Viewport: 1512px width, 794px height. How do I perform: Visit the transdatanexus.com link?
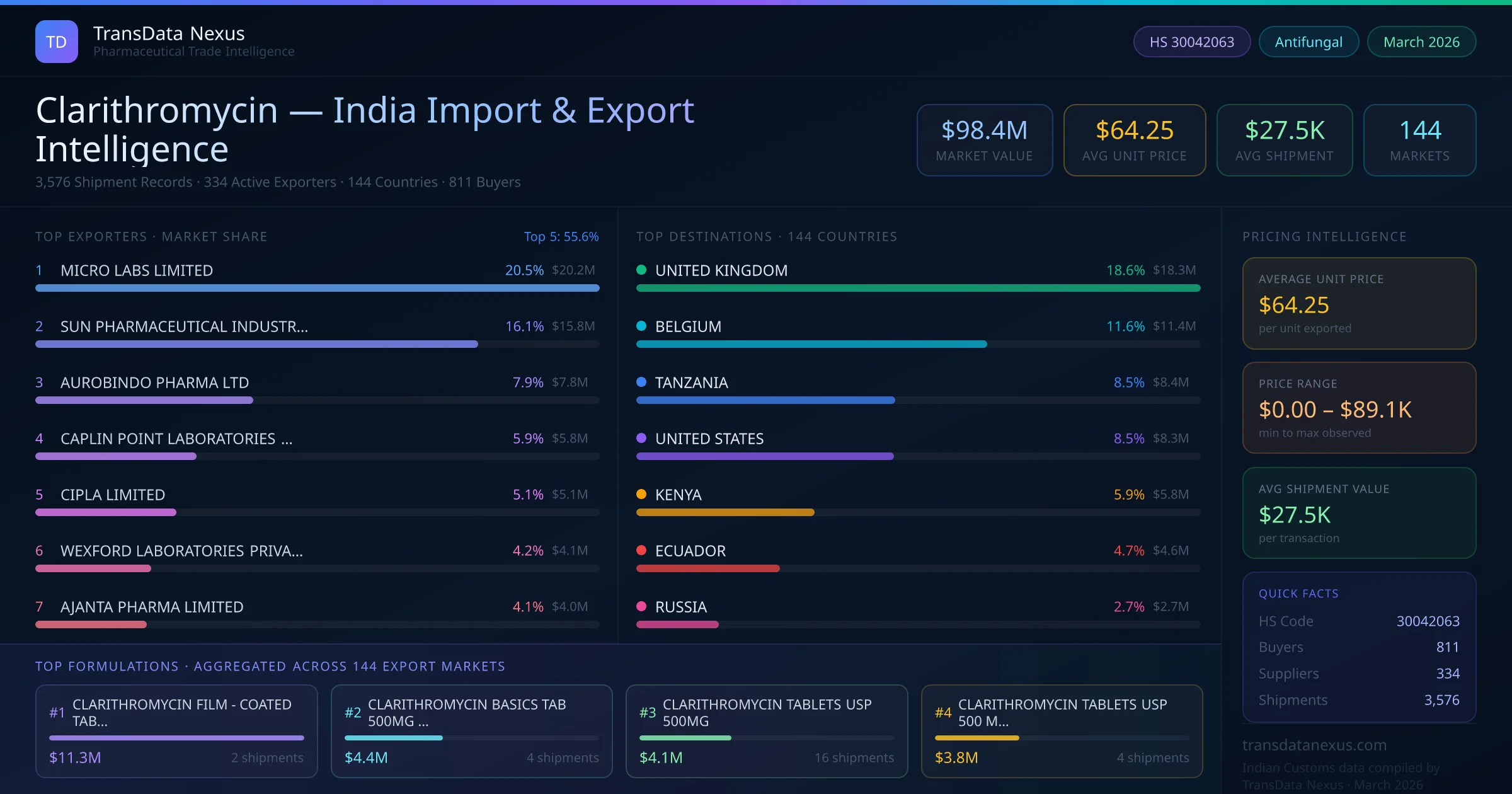click(1314, 745)
